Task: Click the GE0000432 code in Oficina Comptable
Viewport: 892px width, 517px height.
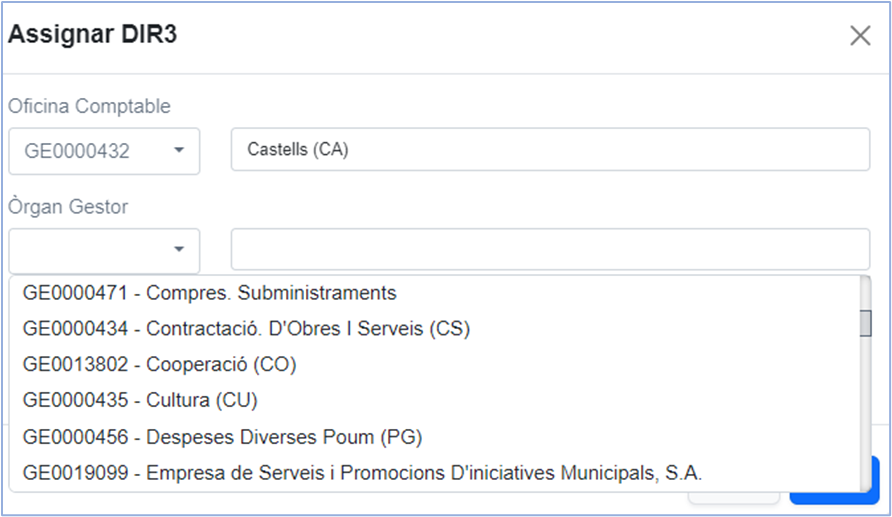Action: pyautogui.click(x=77, y=151)
